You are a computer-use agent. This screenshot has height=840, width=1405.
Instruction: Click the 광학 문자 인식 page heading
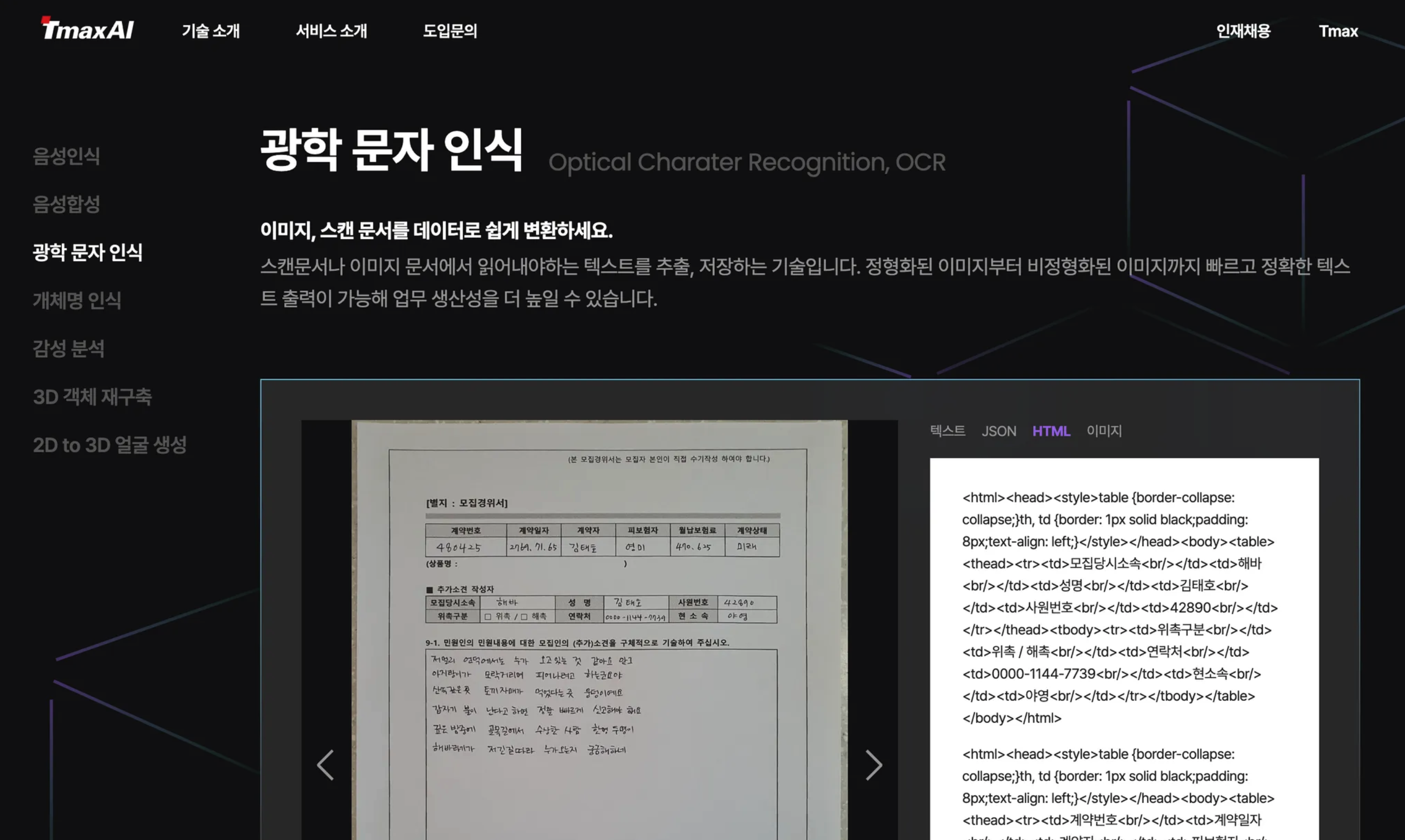pyautogui.click(x=391, y=149)
